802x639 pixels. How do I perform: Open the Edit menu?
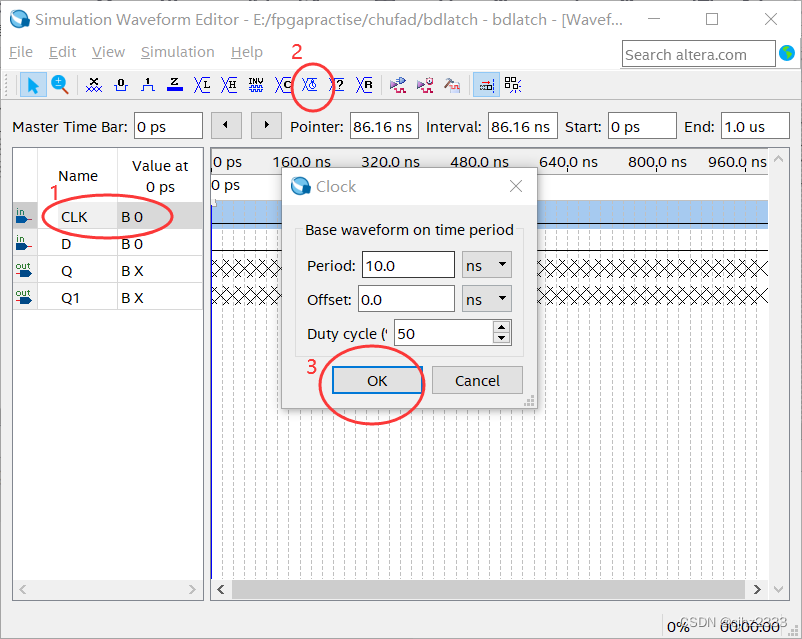[62, 52]
